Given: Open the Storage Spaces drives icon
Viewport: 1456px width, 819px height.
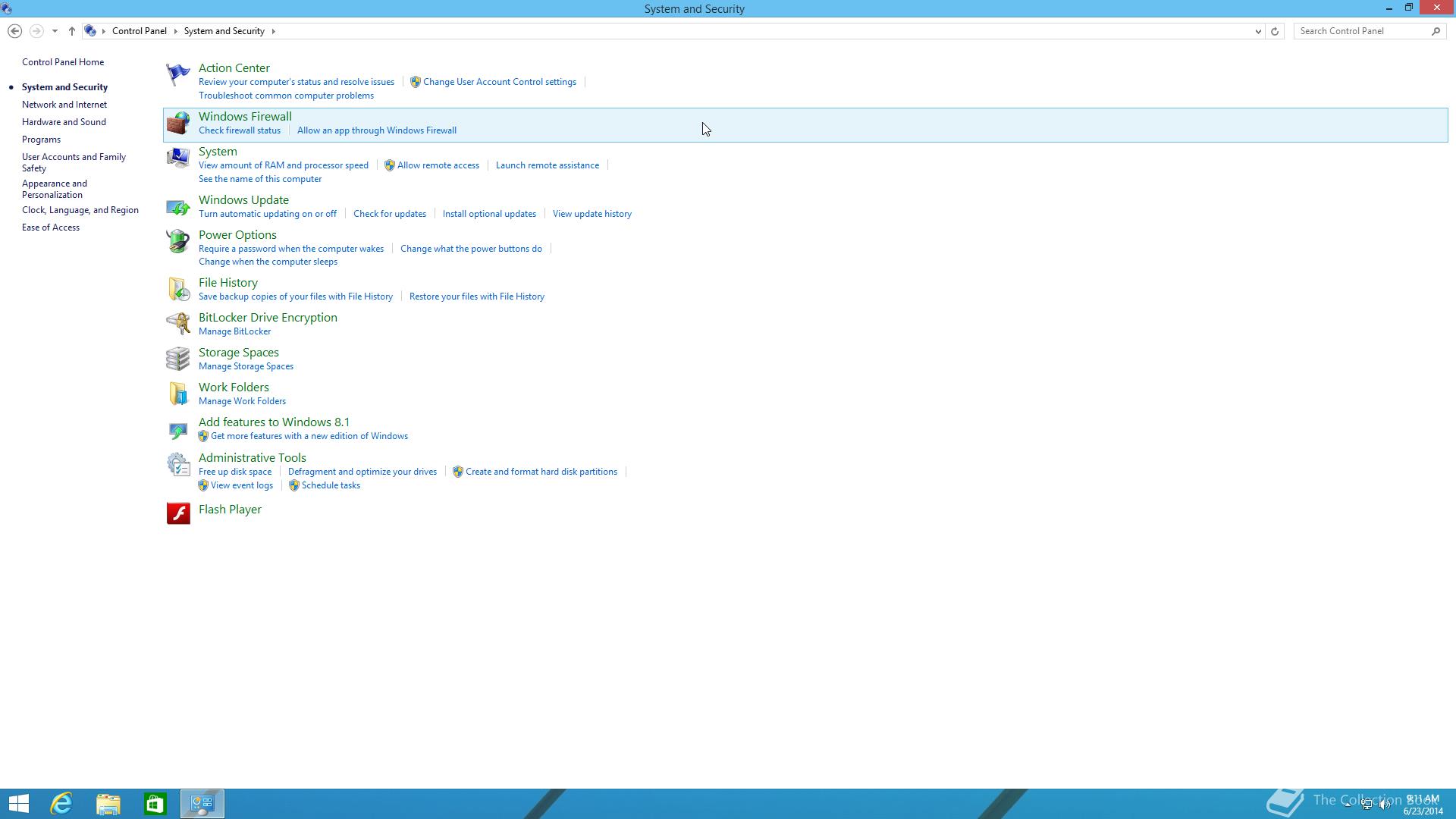Looking at the screenshot, I should (177, 359).
